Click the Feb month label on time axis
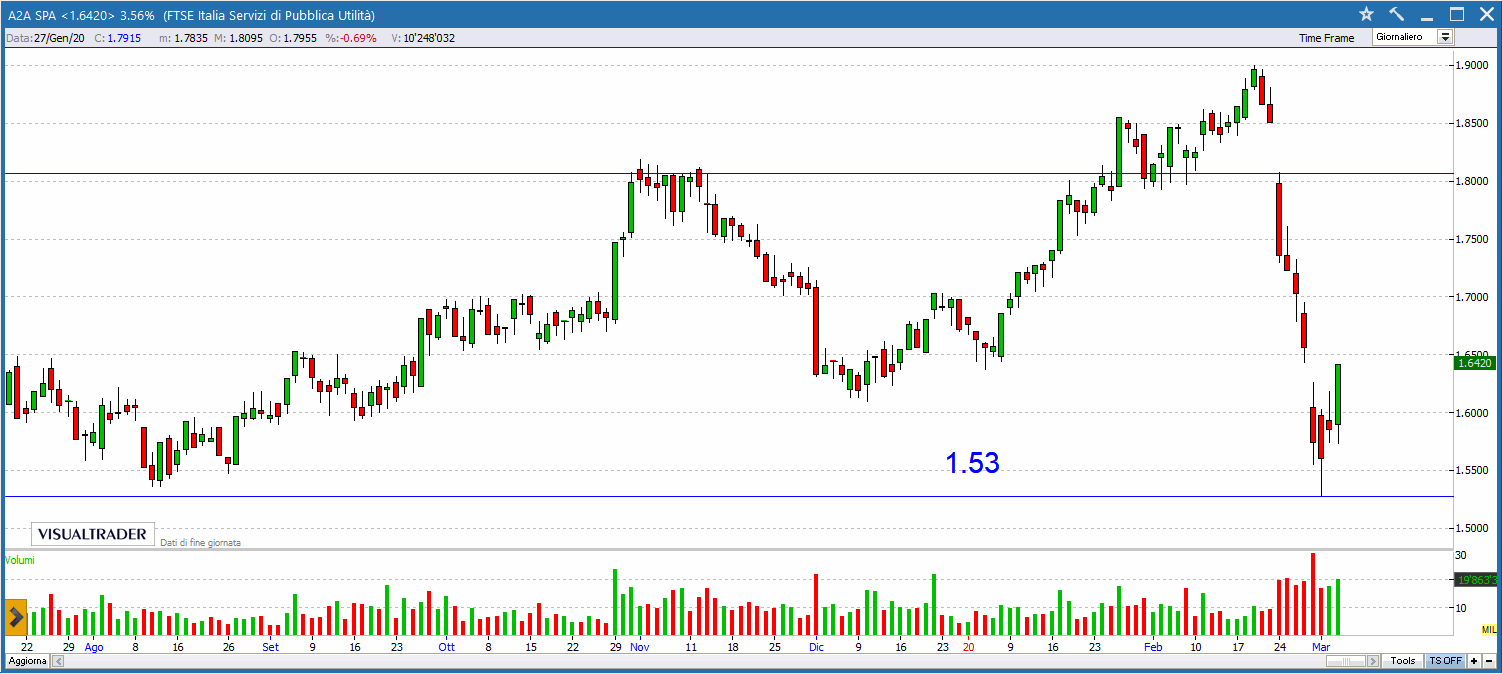The height and width of the screenshot is (674, 1502). point(1152,647)
